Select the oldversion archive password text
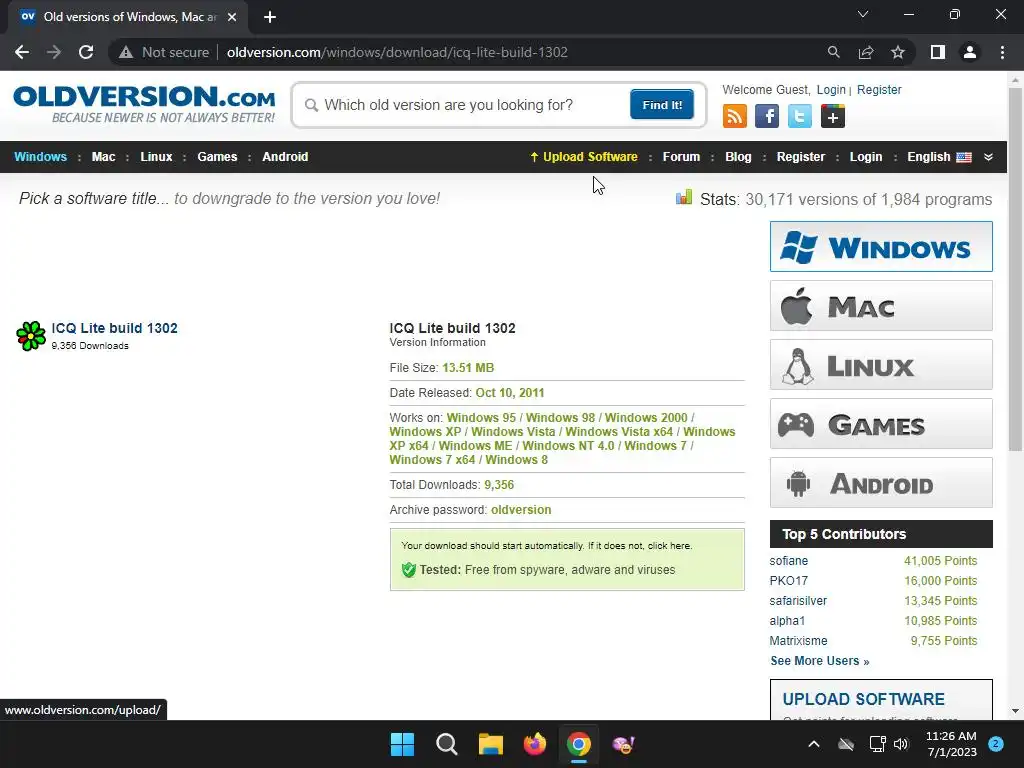Image resolution: width=1024 pixels, height=768 pixels. coord(521,509)
